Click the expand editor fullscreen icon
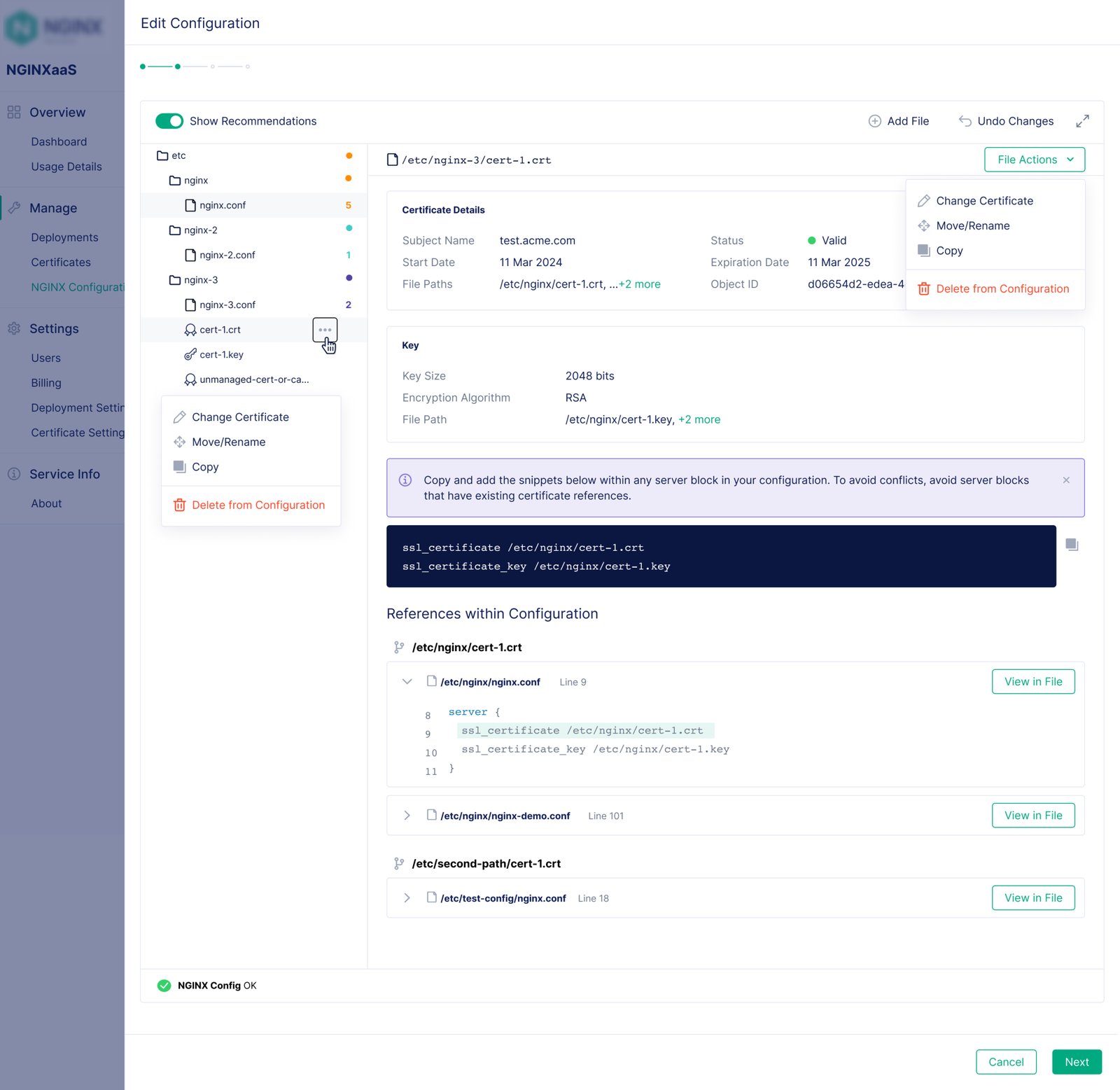This screenshot has height=1090, width=1120. coord(1082,121)
